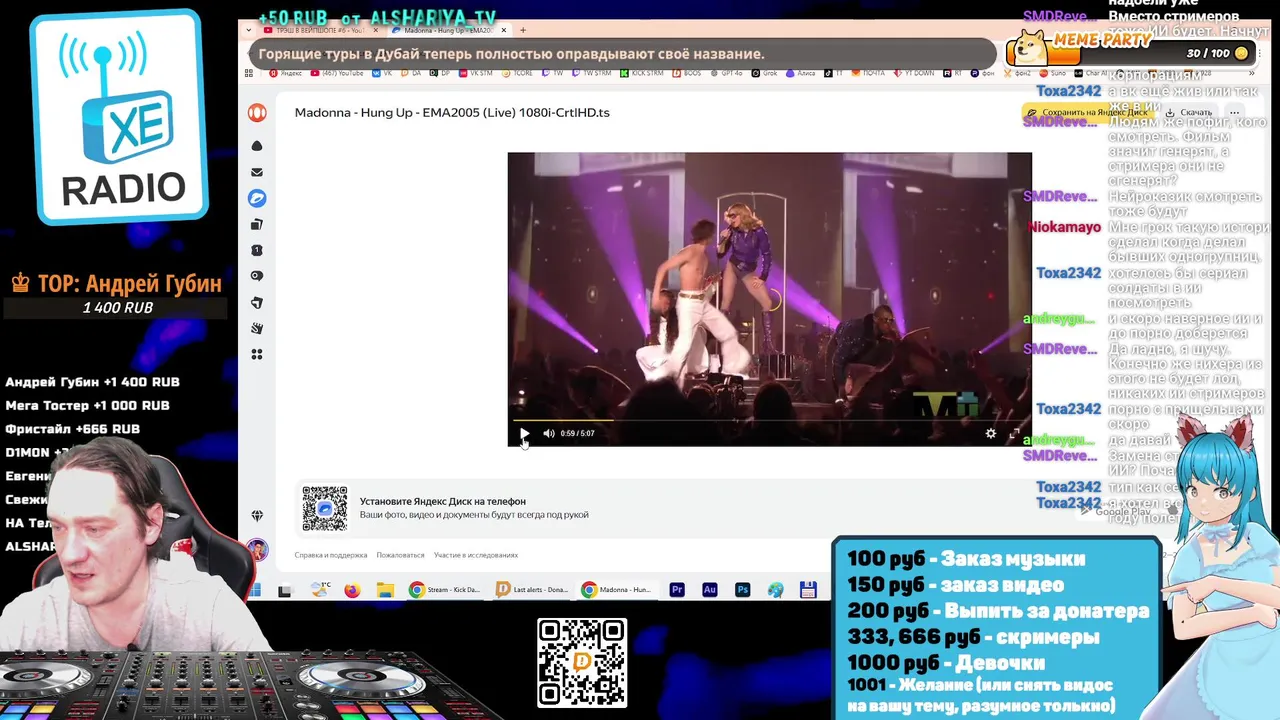
Task: Open Windows Start button on taskbar
Action: tap(254, 590)
